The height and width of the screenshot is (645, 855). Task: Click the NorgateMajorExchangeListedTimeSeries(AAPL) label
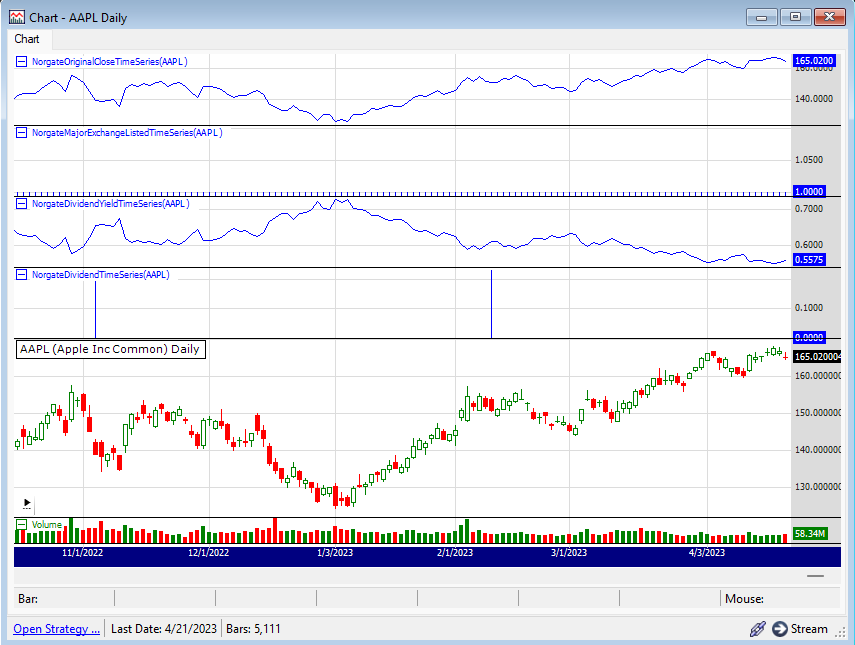[127, 132]
